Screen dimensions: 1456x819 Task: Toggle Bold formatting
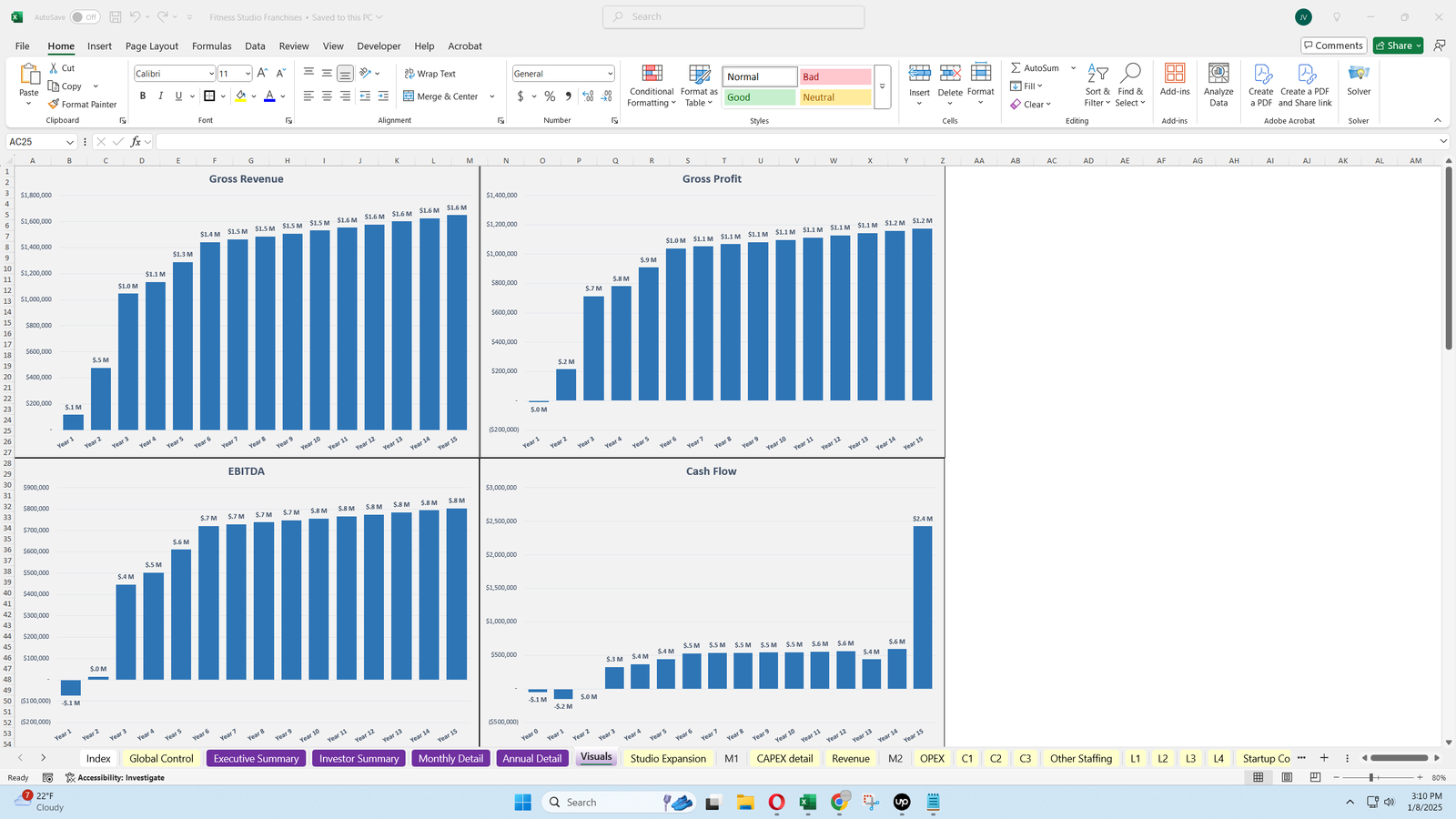[143, 96]
